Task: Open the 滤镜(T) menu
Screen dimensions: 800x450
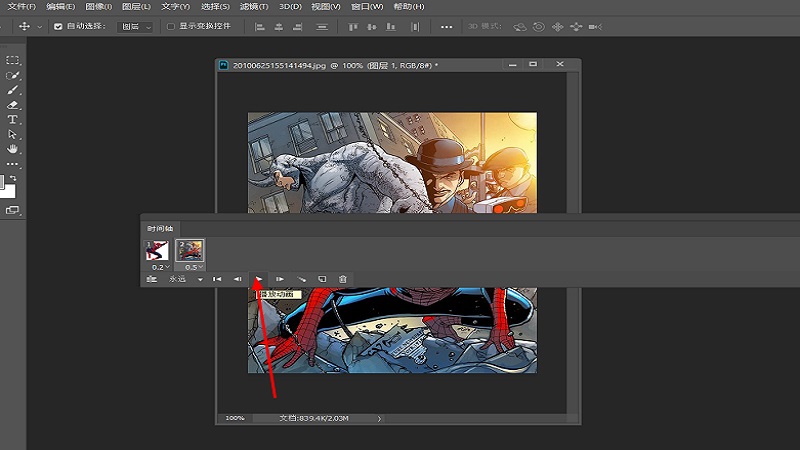Action: [x=254, y=7]
